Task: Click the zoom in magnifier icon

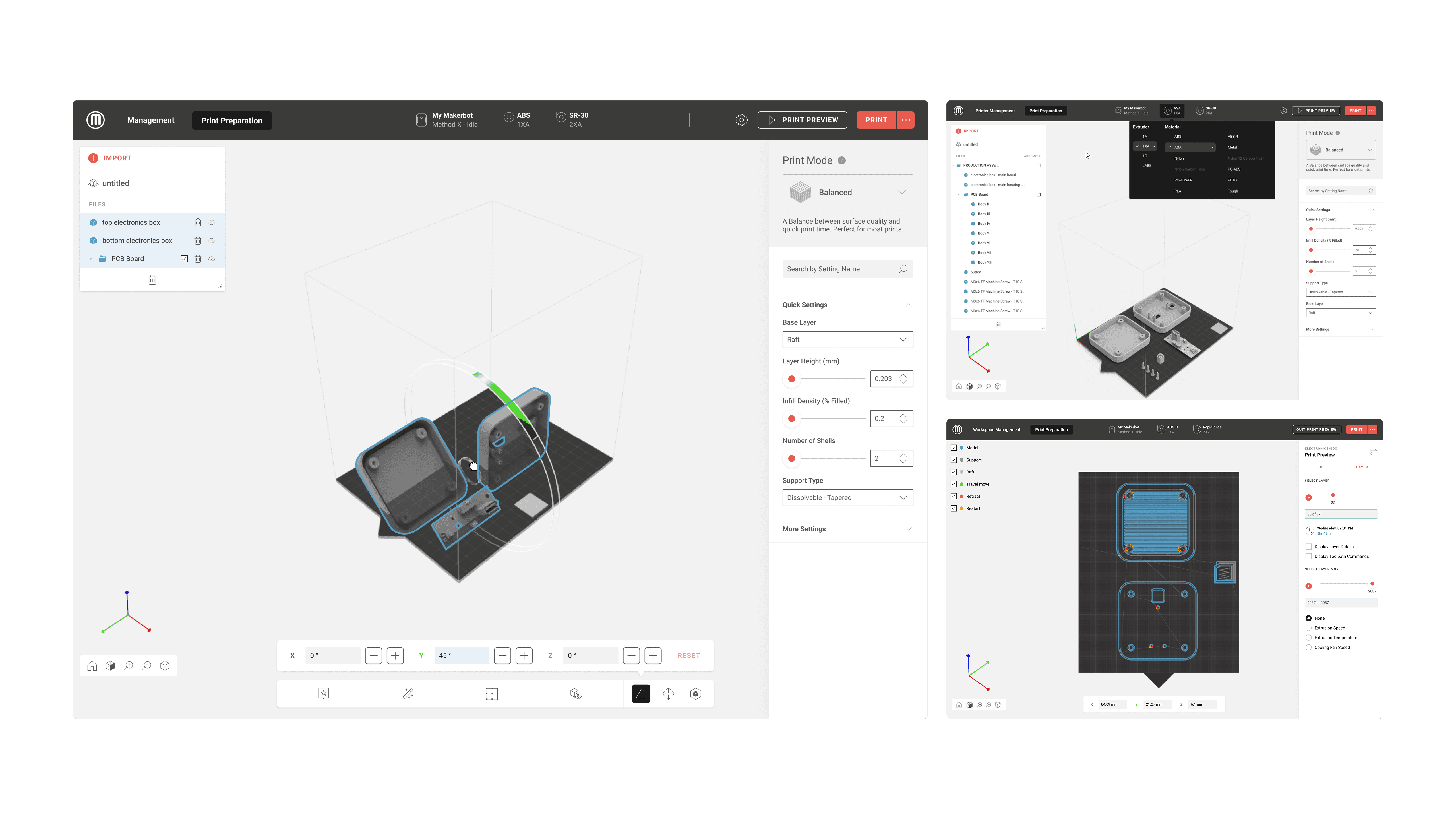Action: click(129, 666)
